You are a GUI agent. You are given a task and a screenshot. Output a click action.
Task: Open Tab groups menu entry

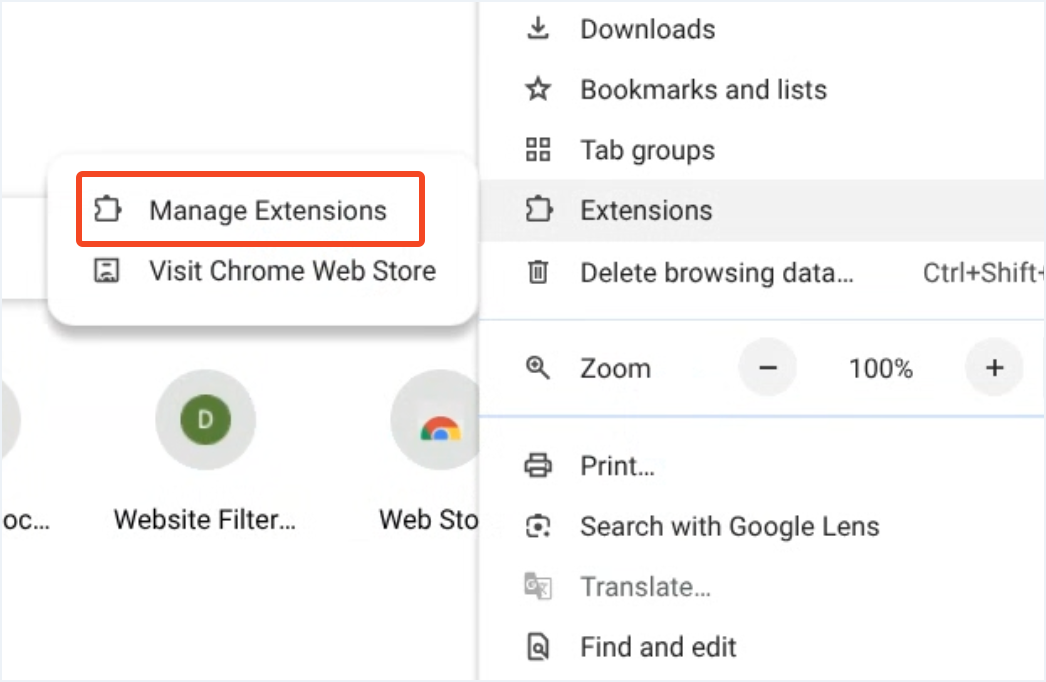762,150
